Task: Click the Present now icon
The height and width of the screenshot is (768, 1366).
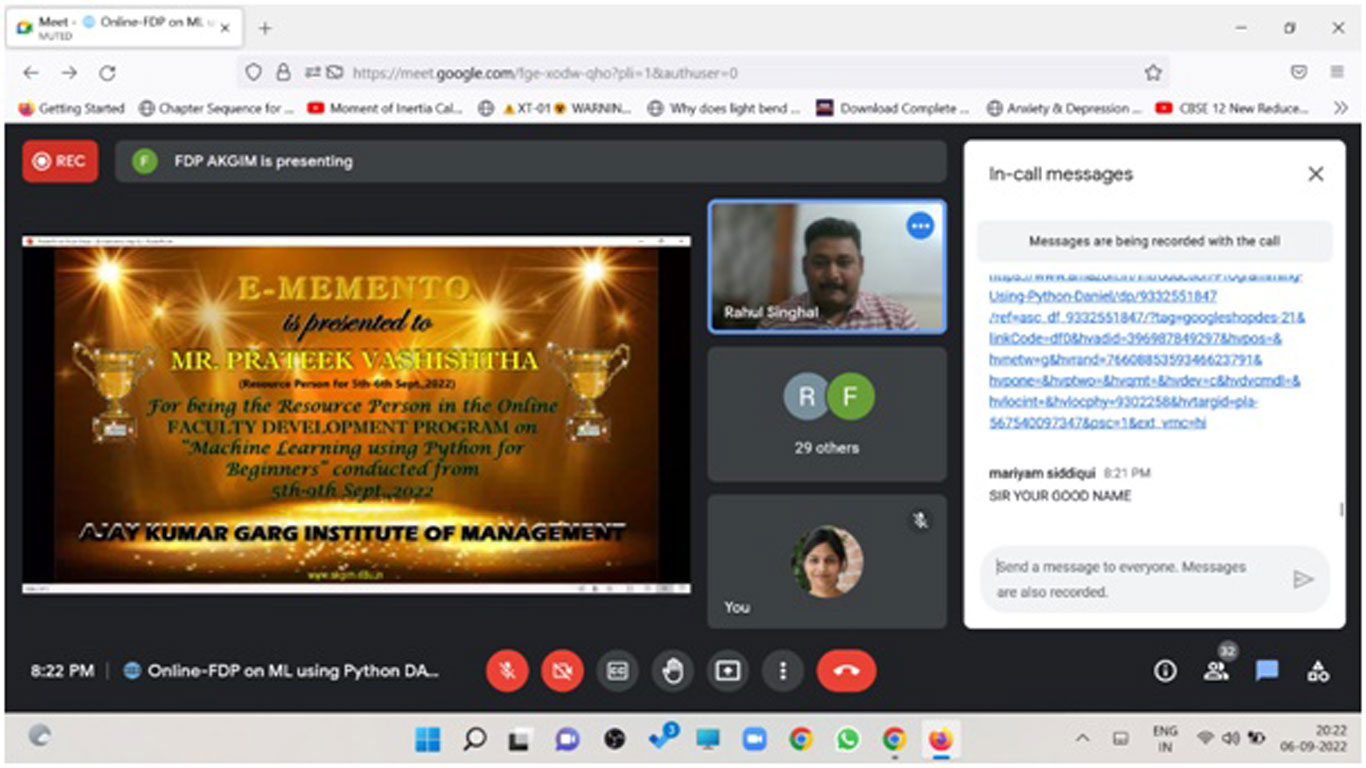Action: coord(727,671)
